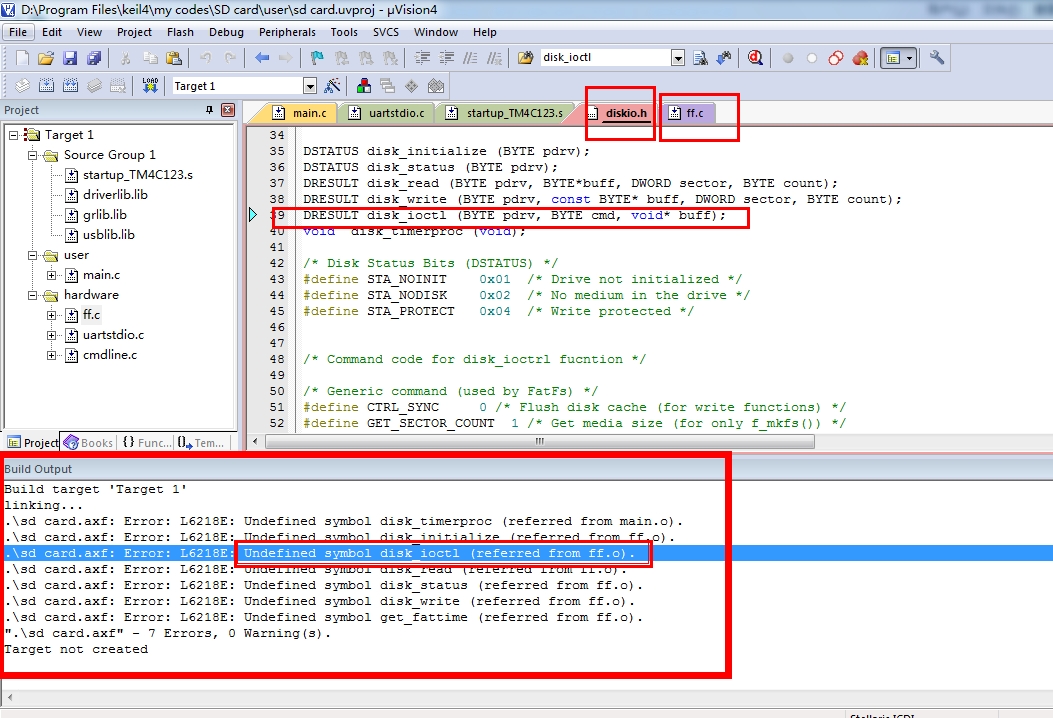Switch to the main.c editor tab
The height and width of the screenshot is (718, 1053).
click(x=300, y=113)
